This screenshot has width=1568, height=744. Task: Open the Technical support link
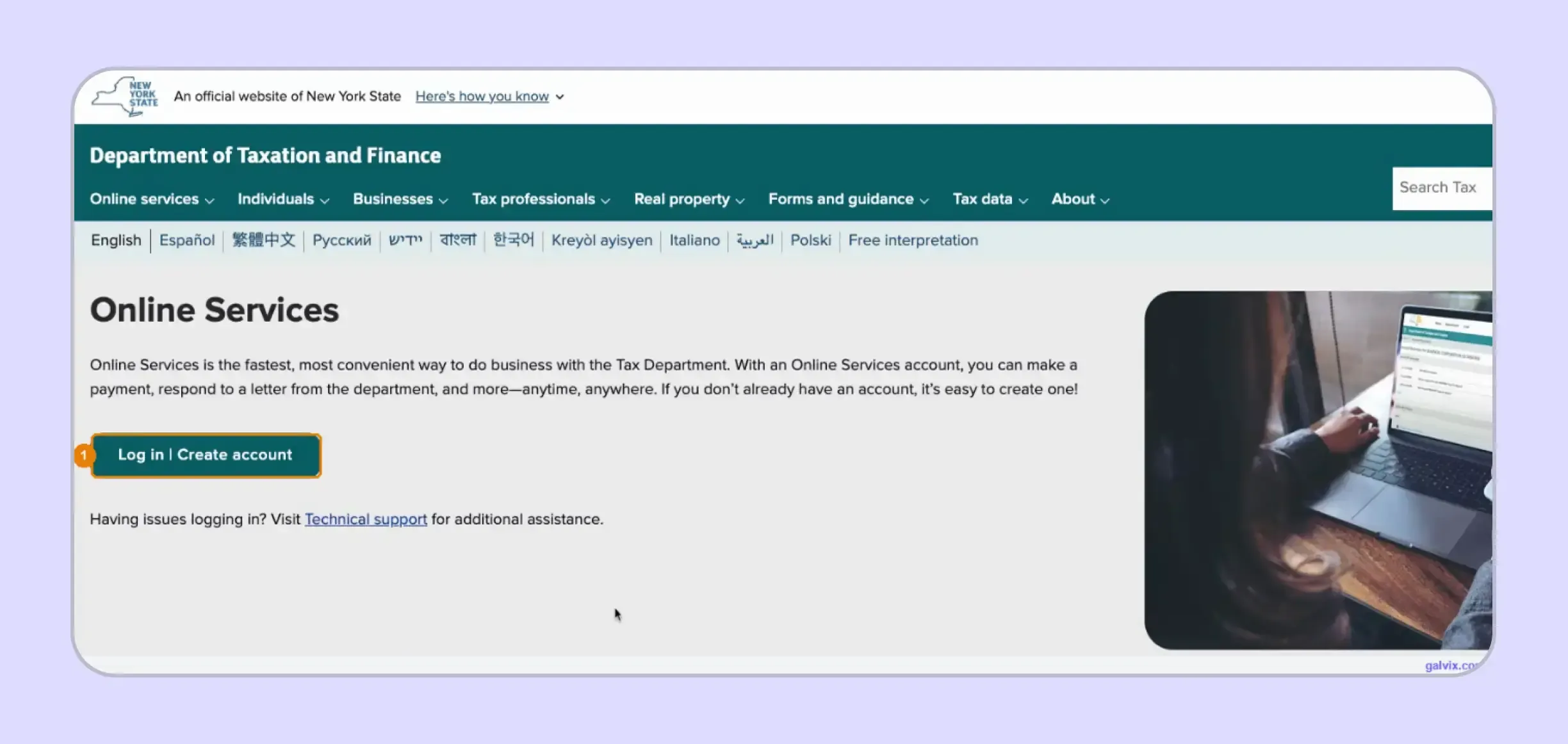(366, 519)
